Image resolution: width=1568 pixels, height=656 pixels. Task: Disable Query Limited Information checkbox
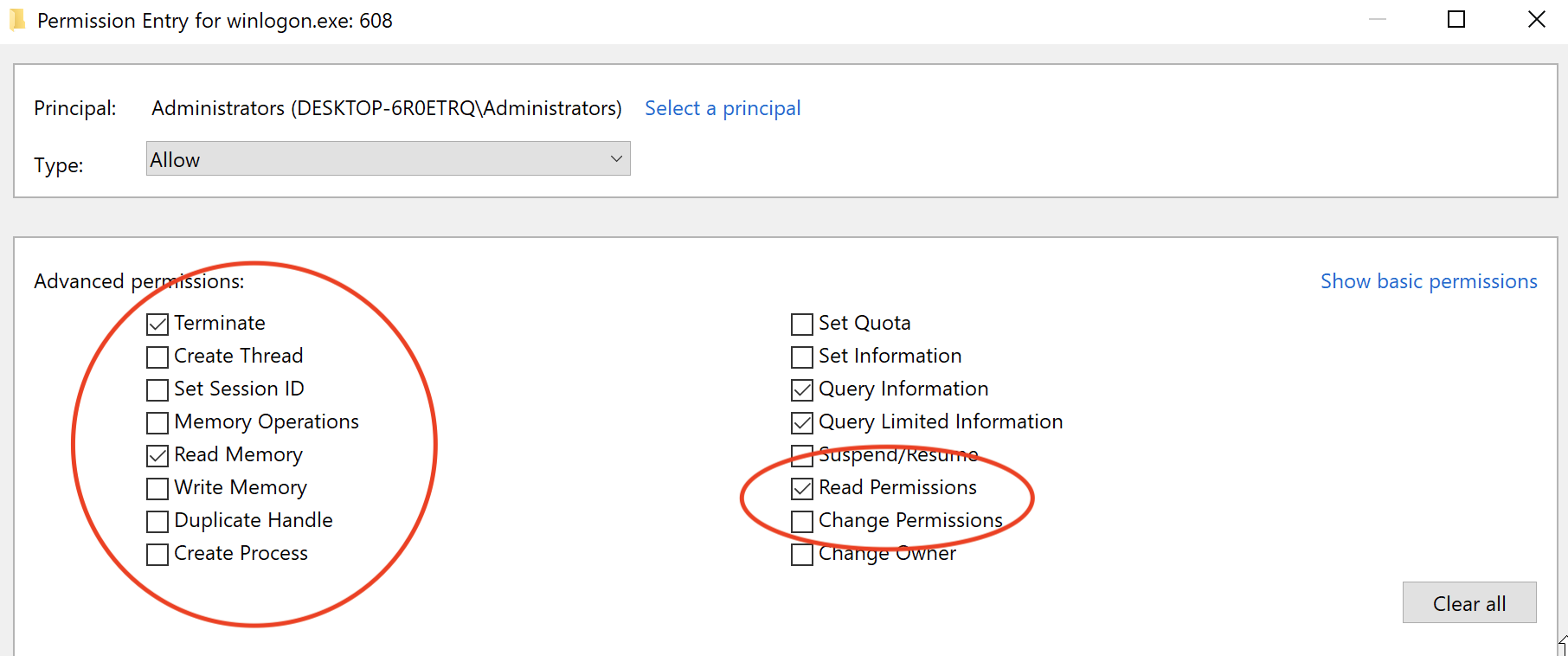pos(802,423)
